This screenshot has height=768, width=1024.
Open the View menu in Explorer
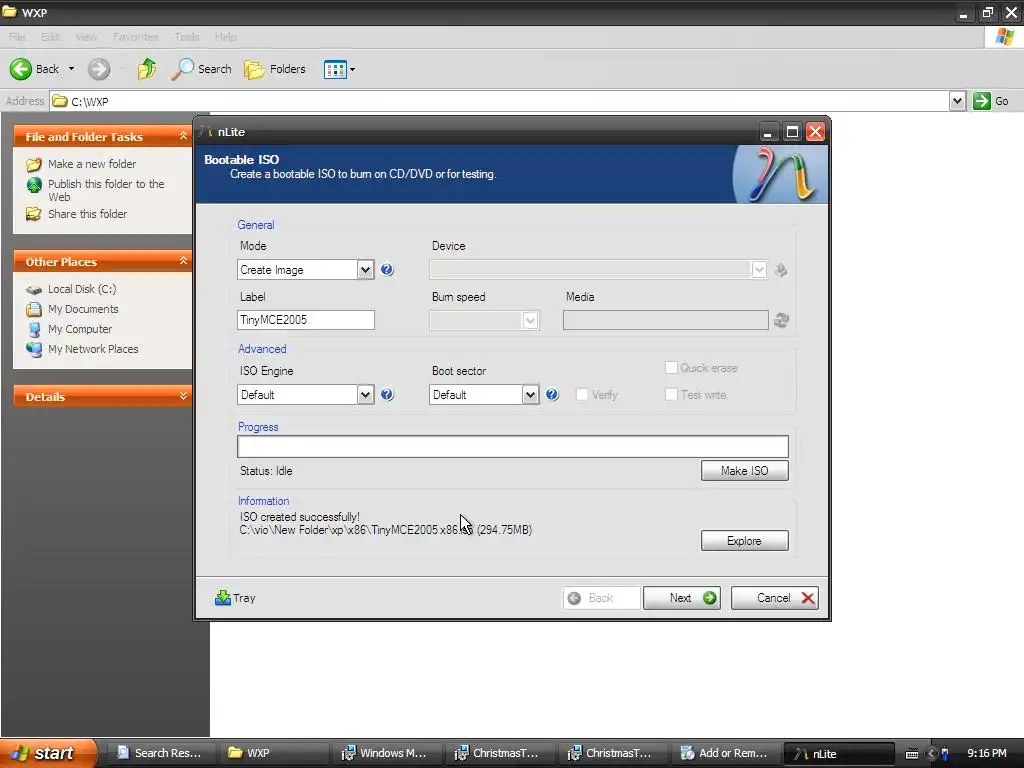tap(86, 37)
